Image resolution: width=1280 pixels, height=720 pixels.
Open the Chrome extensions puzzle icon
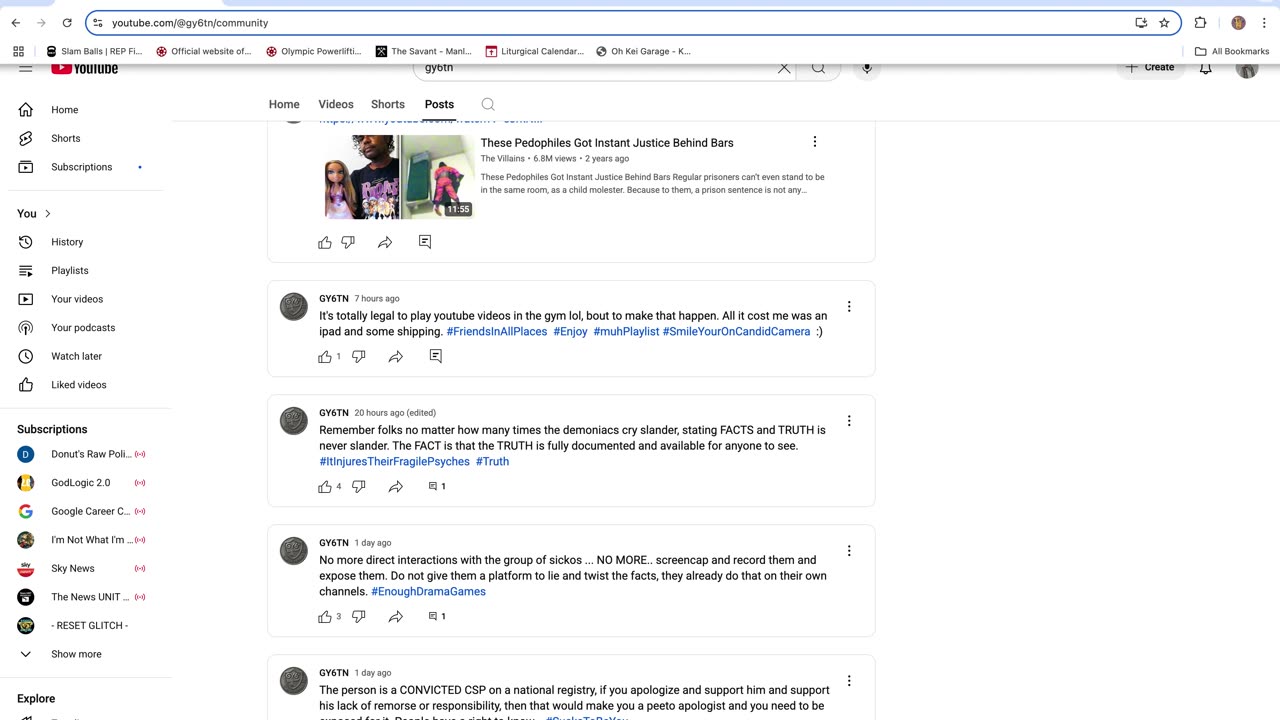[x=1201, y=23]
